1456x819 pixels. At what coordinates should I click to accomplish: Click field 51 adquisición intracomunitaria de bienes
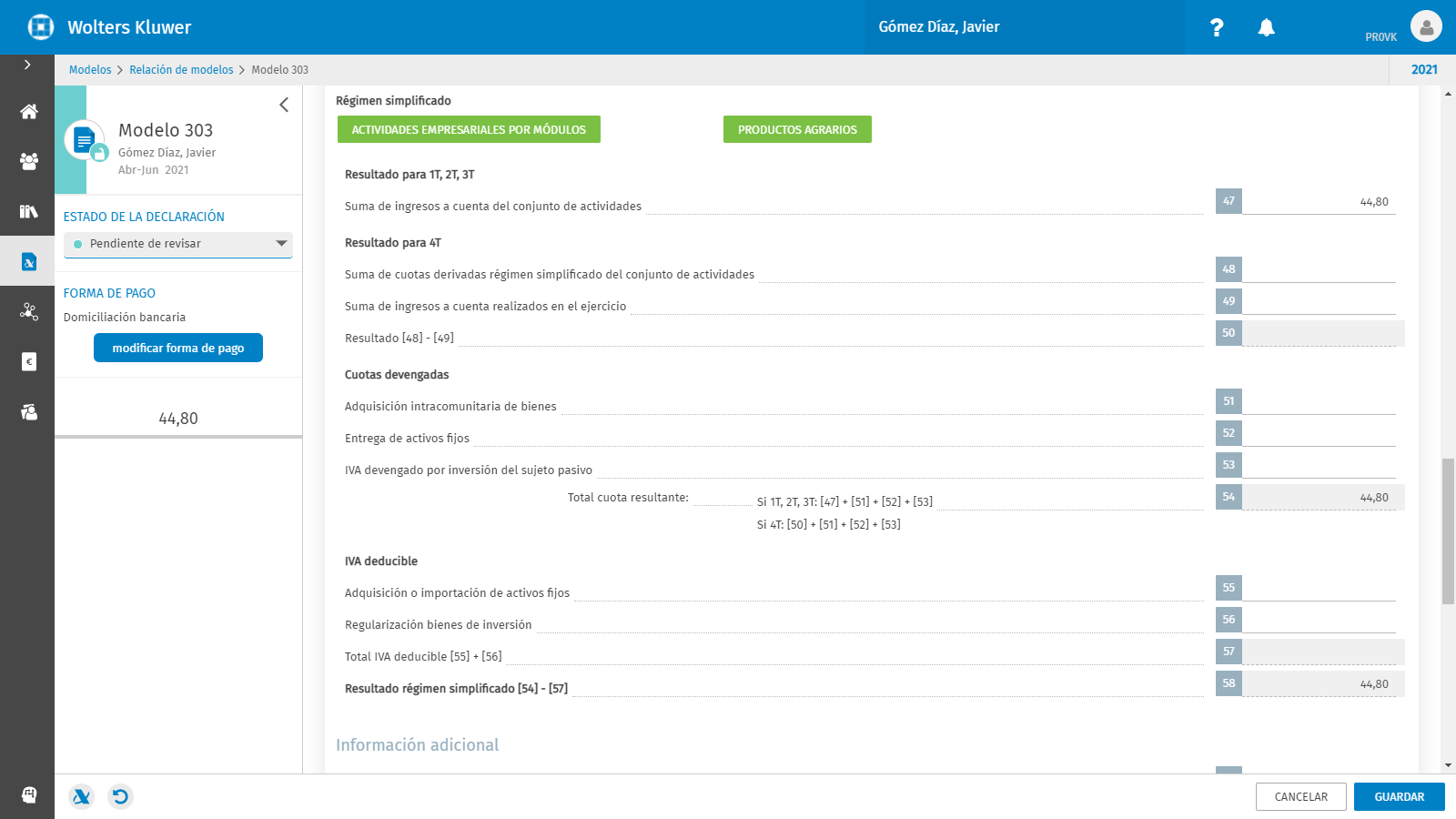click(x=1319, y=401)
